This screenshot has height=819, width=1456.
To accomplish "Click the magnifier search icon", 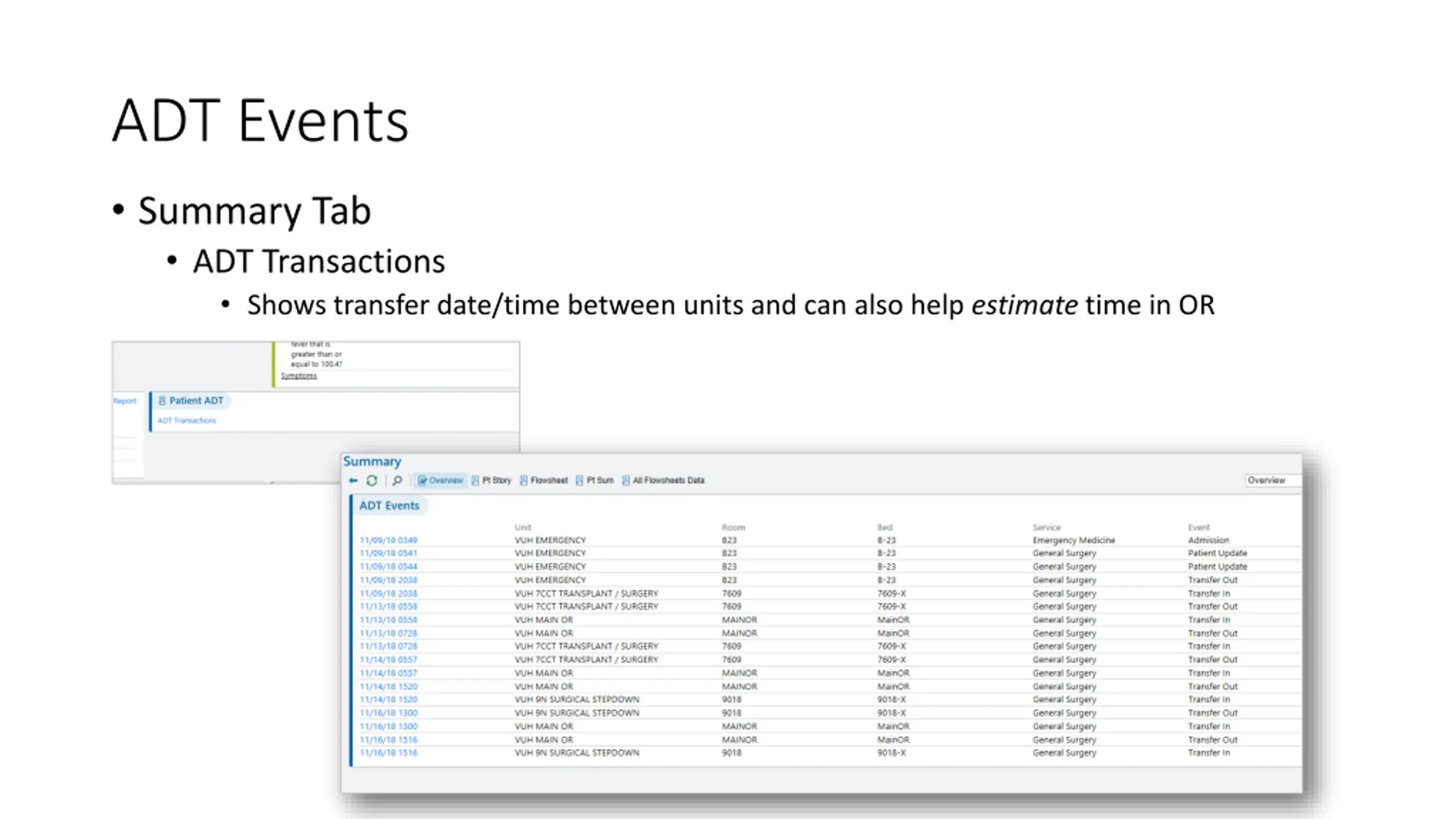I will point(397,481).
